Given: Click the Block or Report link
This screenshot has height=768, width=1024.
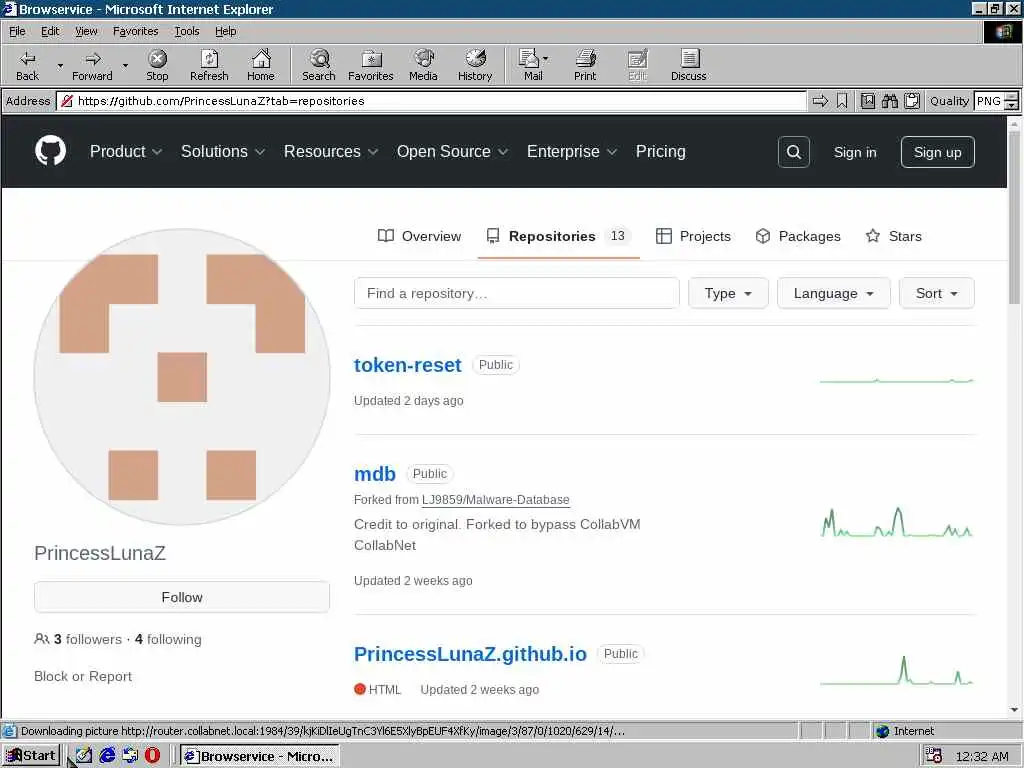Looking at the screenshot, I should point(83,677).
